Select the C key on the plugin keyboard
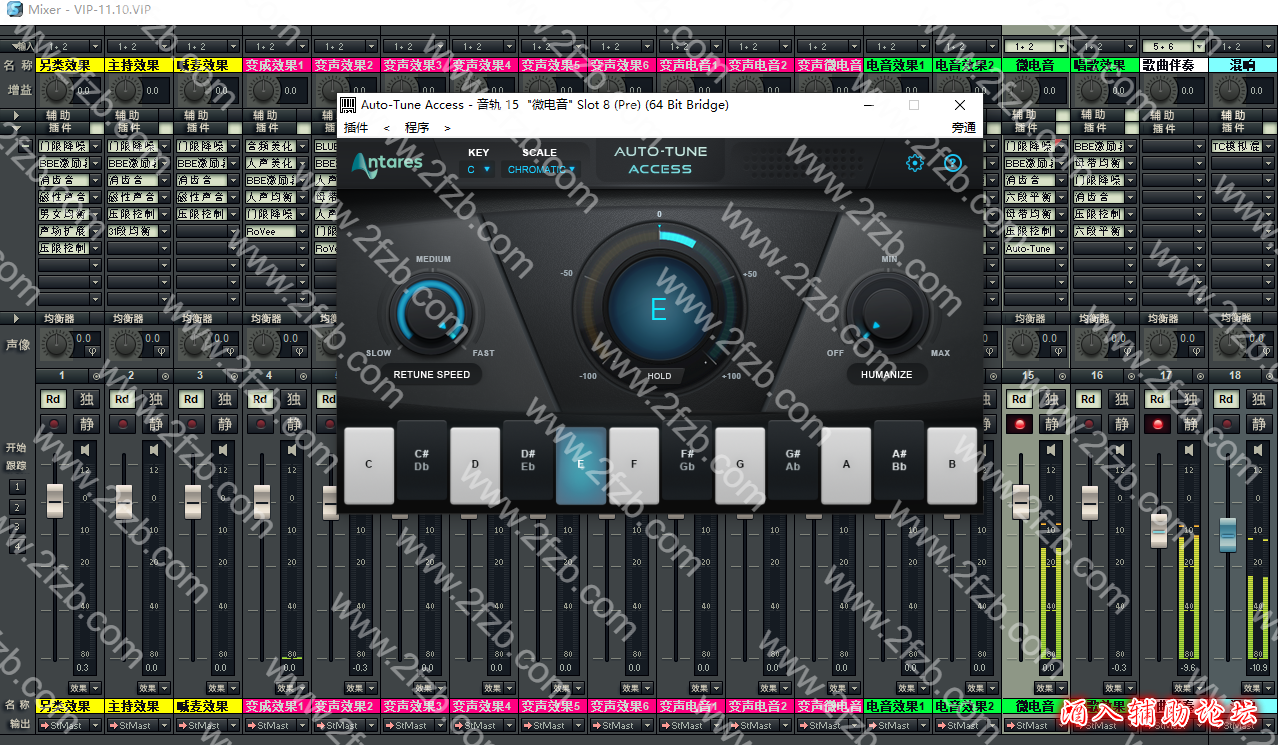 369,465
